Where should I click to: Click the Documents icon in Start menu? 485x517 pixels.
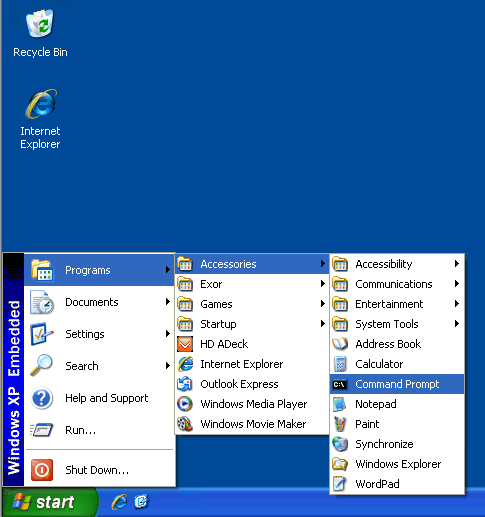tap(42, 302)
